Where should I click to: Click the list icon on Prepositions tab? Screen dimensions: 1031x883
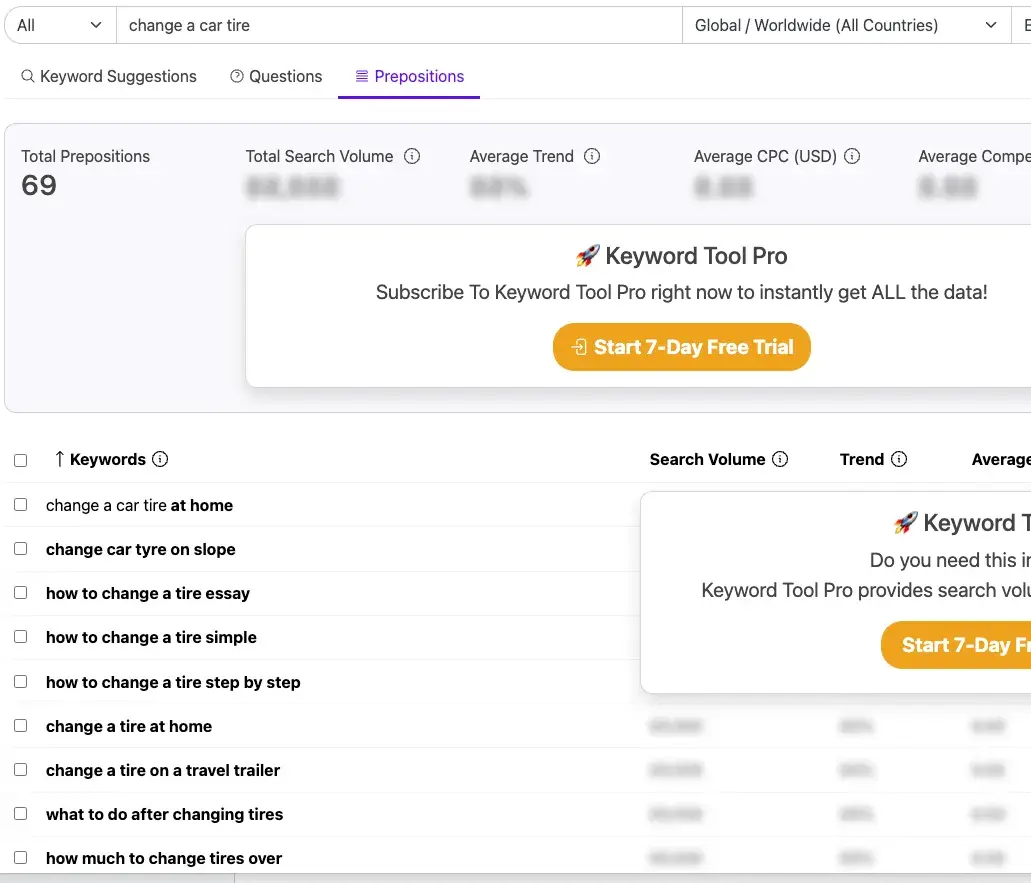[x=362, y=76]
